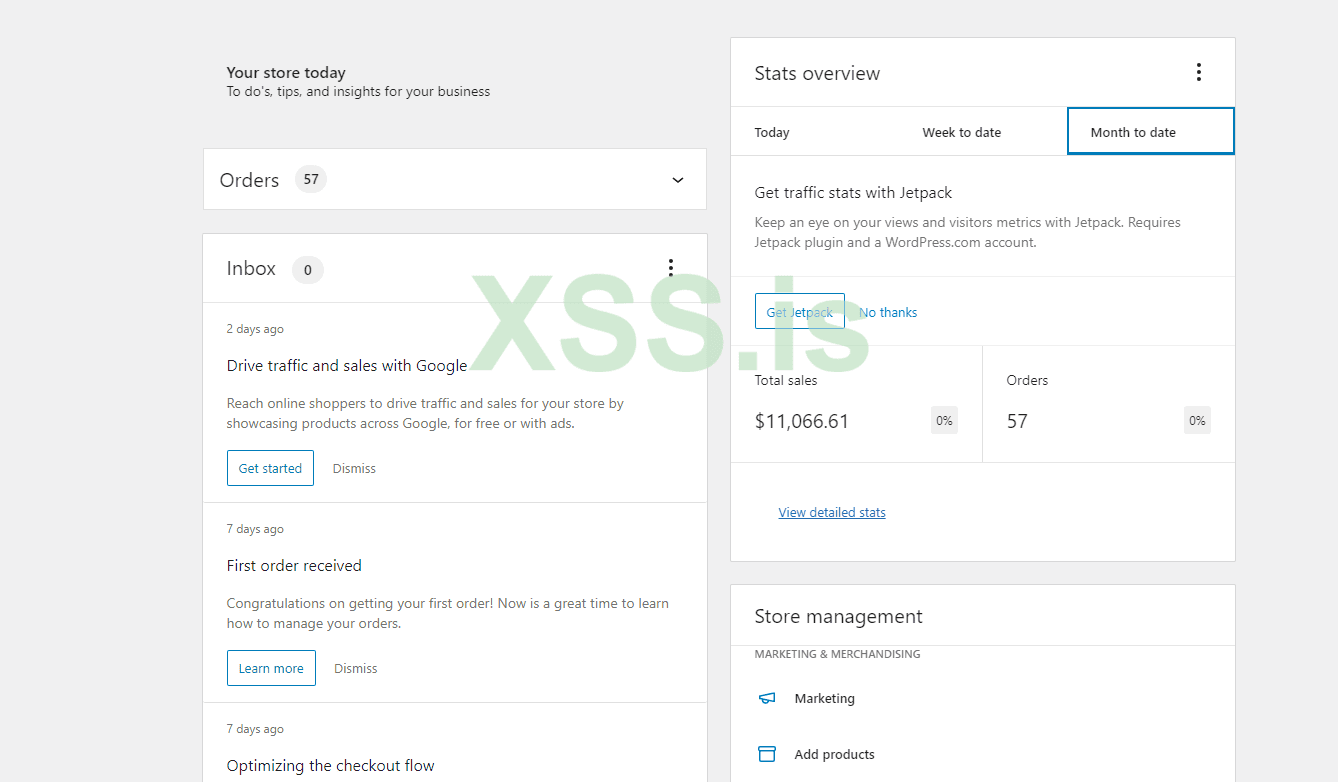Image resolution: width=1338 pixels, height=782 pixels.
Task: Open the Marketing store management item
Action: (824, 698)
